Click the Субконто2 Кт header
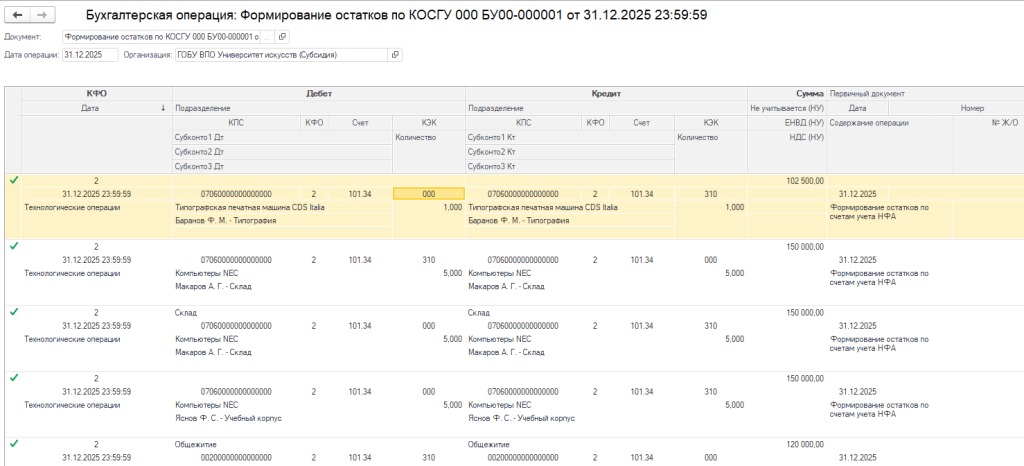The height and width of the screenshot is (466, 1024). click(x=569, y=152)
